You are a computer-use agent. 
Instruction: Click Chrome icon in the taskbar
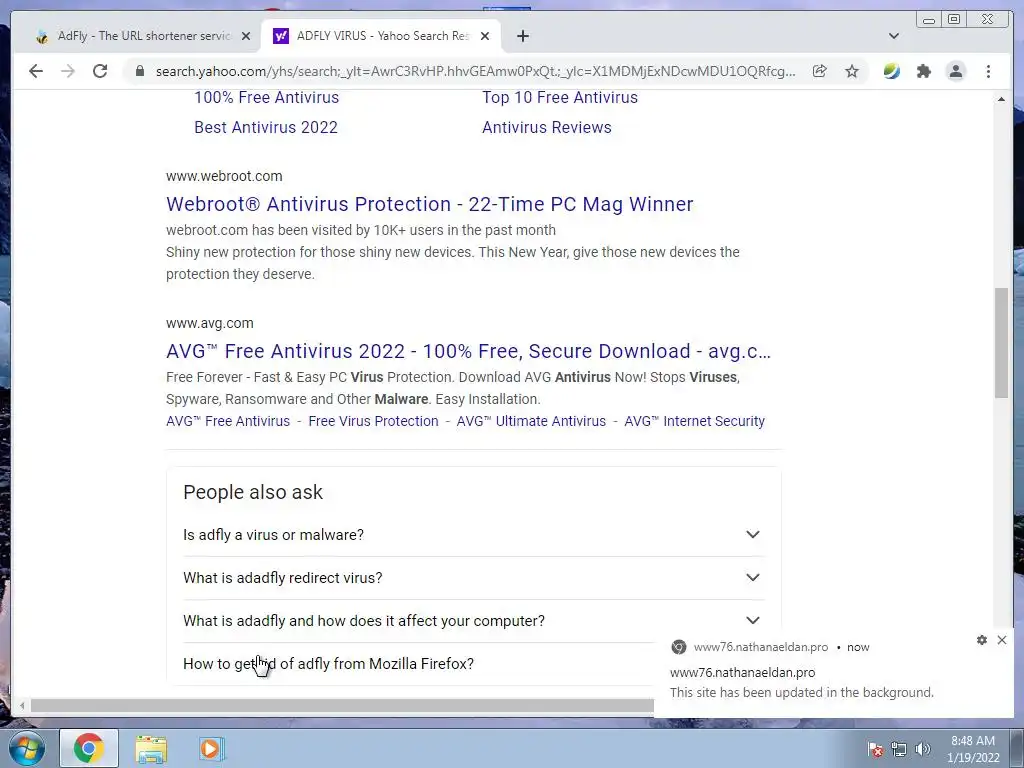[x=89, y=748]
